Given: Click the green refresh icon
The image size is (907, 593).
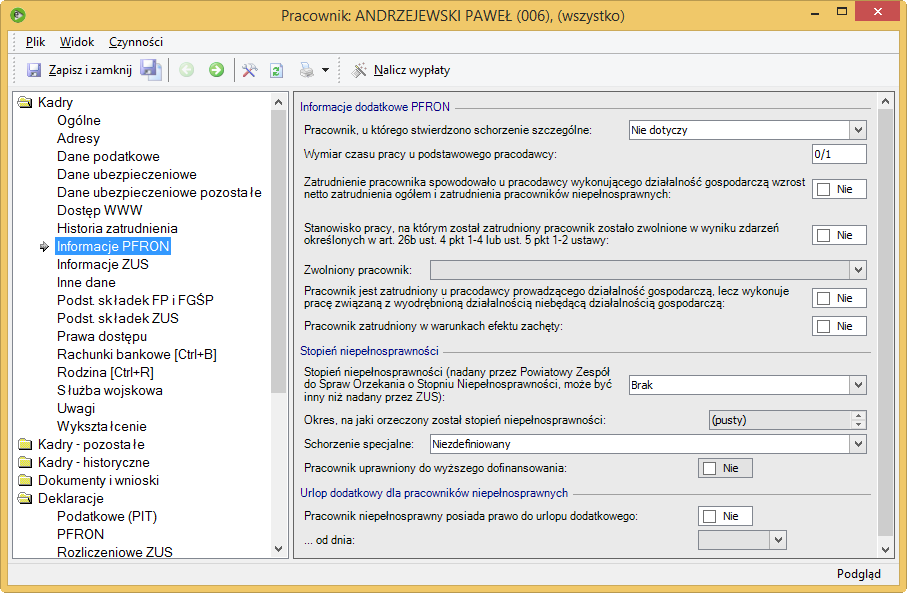Looking at the screenshot, I should pos(276,70).
